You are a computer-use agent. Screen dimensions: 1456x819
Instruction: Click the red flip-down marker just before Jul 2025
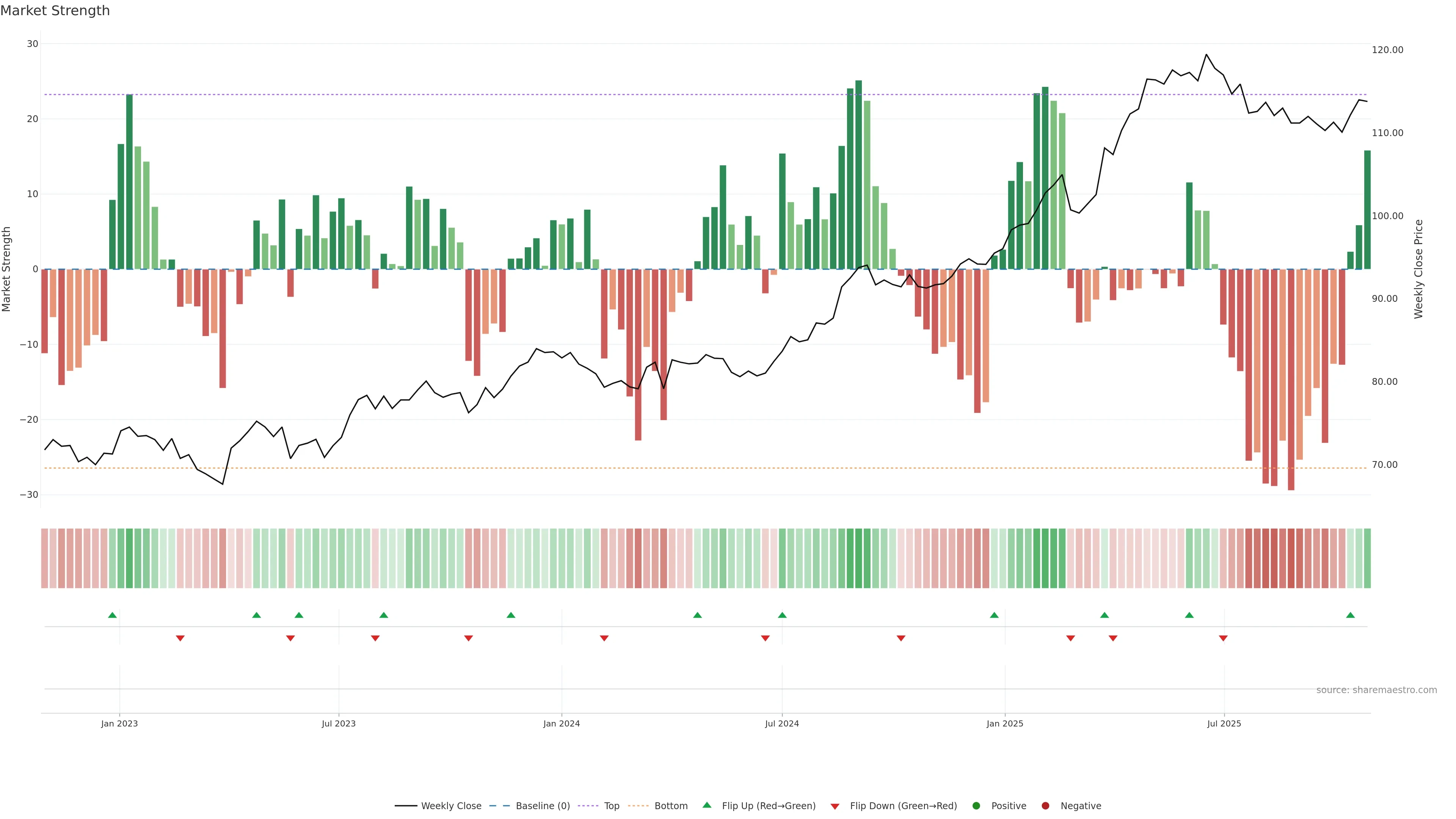click(x=1223, y=638)
